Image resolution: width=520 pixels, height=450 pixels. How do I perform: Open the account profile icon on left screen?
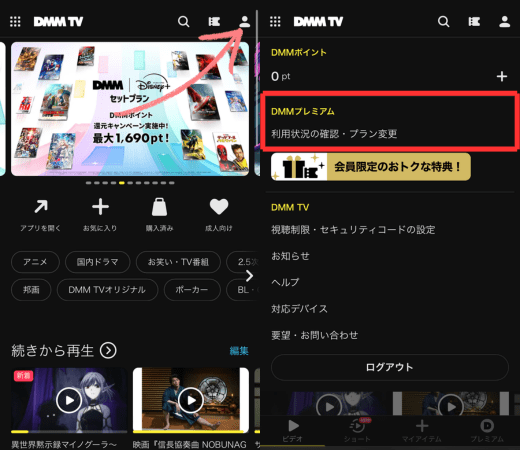(x=245, y=22)
